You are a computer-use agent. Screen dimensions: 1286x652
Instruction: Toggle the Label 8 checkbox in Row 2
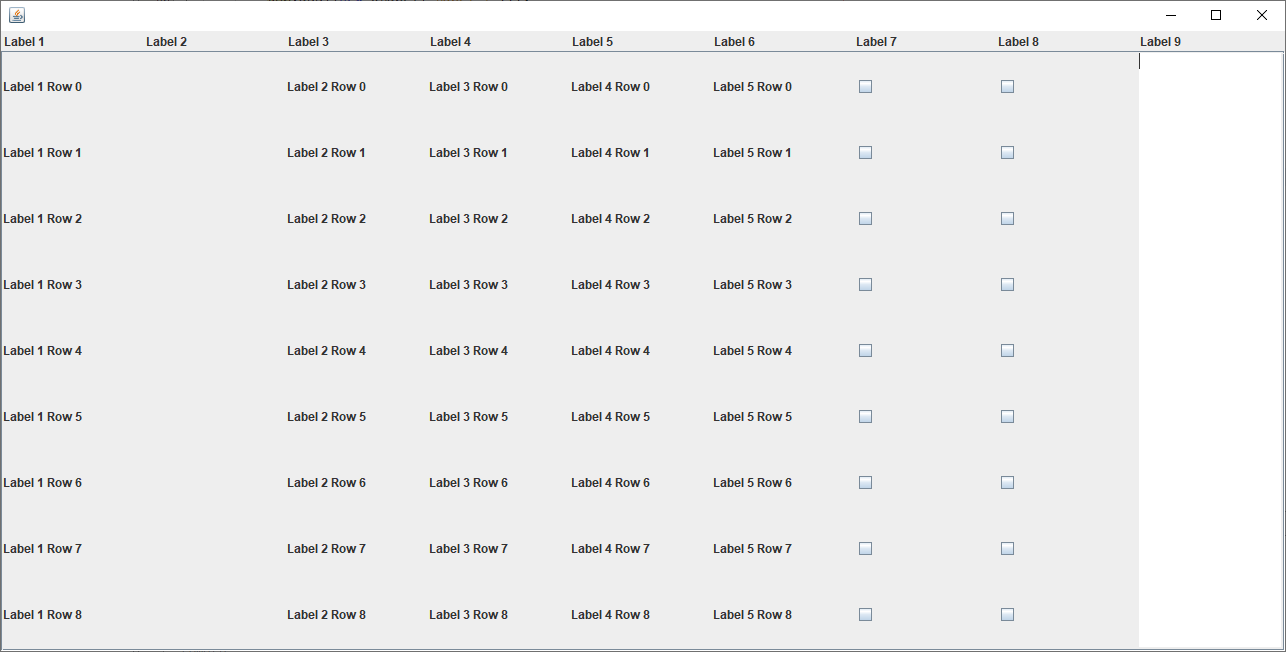1008,219
